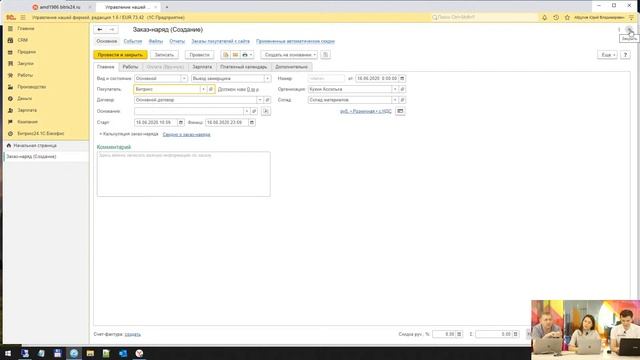This screenshot has width=640, height=360.
Task: Open calculator icon for discount percent field
Action: pyautogui.click(x=459, y=334)
